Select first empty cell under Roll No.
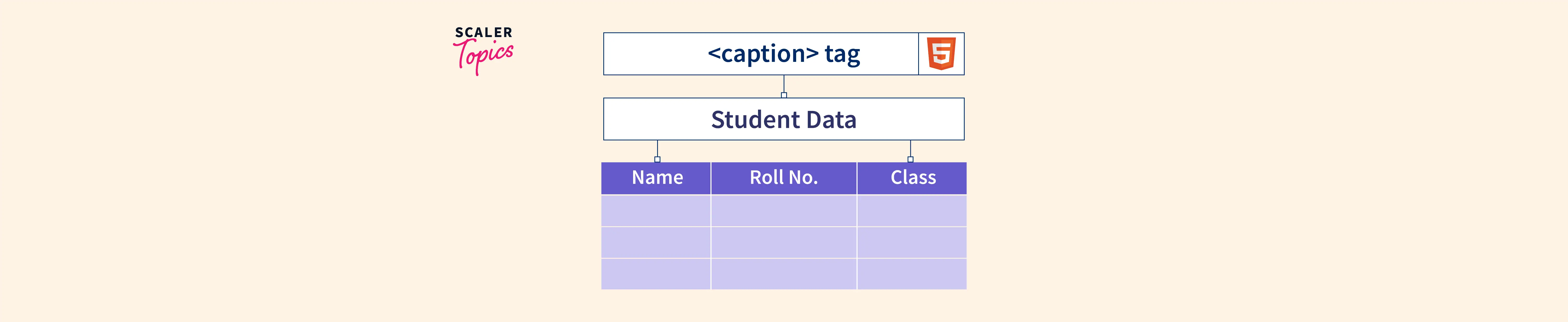The image size is (1568, 322). (783, 211)
